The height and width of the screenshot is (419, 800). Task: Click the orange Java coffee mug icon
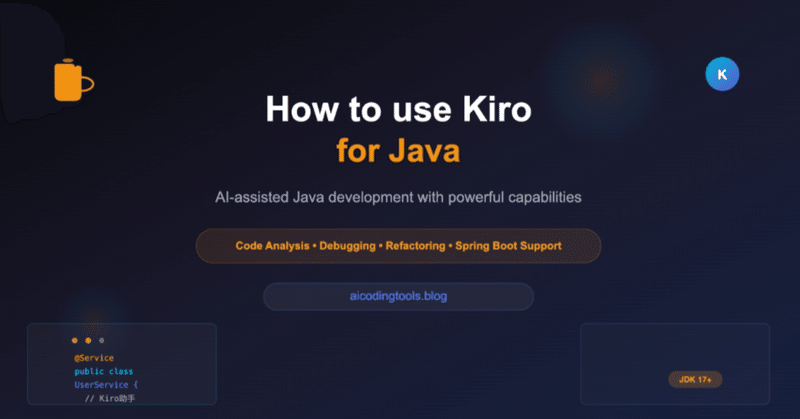73,80
